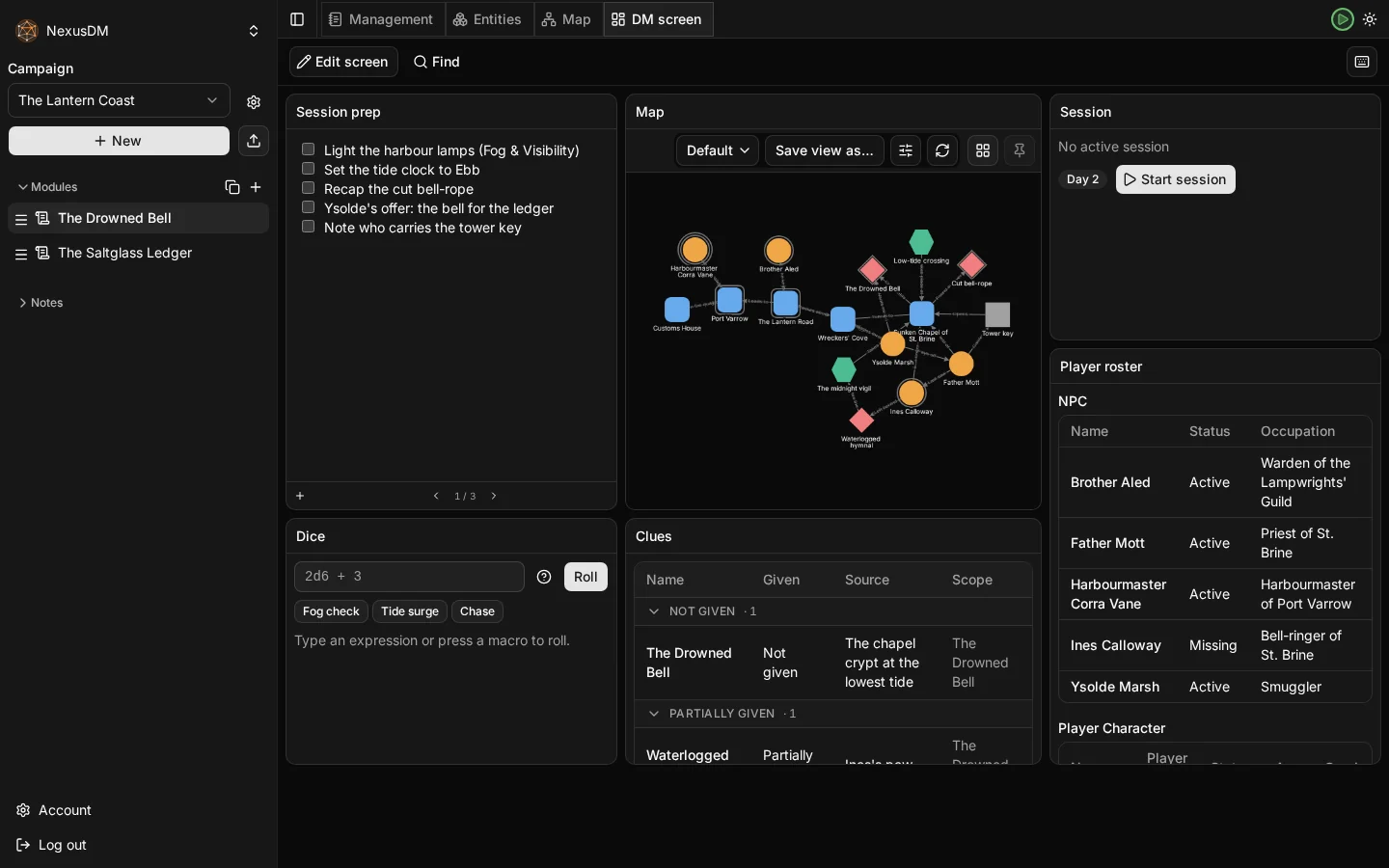Click the Roll dice button
Screen dimensions: 1389x868
click(x=586, y=577)
